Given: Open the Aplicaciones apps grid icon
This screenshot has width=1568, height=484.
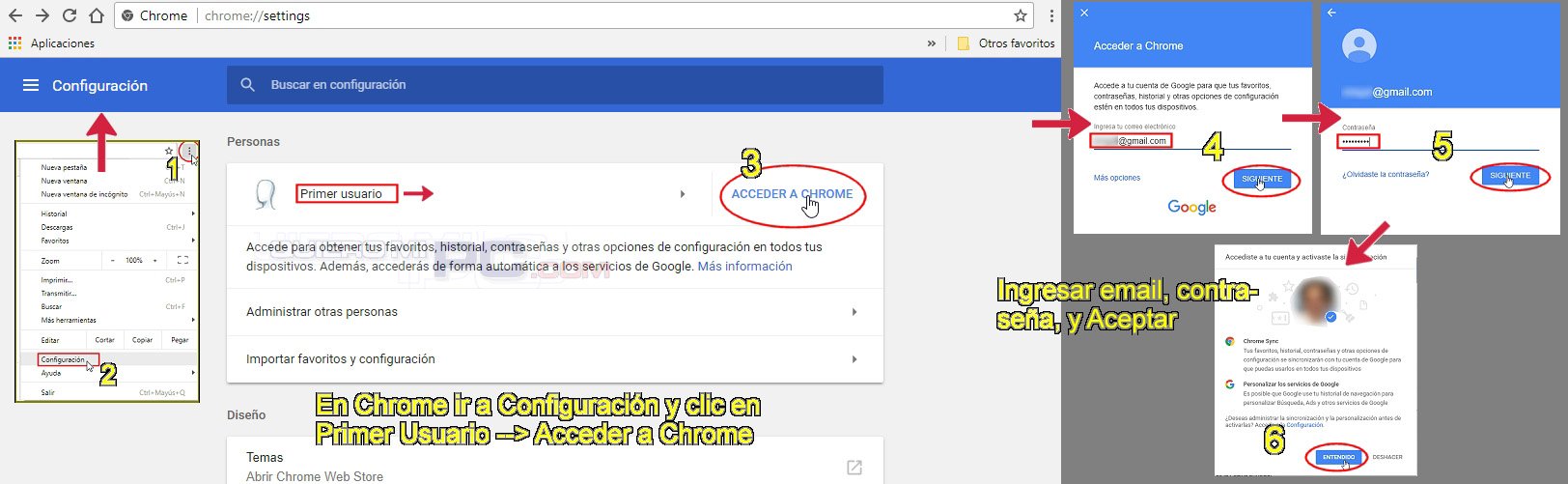Looking at the screenshot, I should [14, 43].
